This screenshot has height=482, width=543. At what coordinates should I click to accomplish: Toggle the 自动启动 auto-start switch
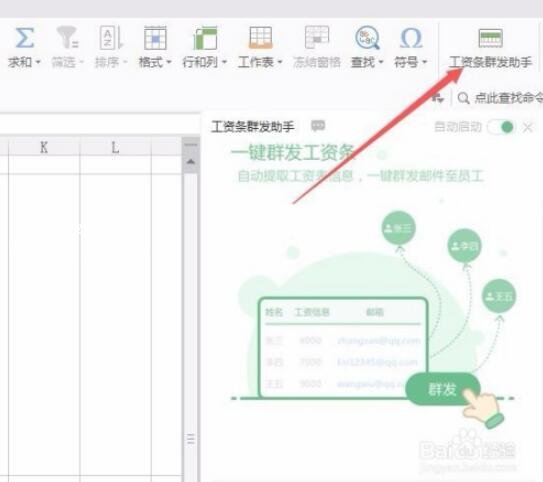(500, 127)
